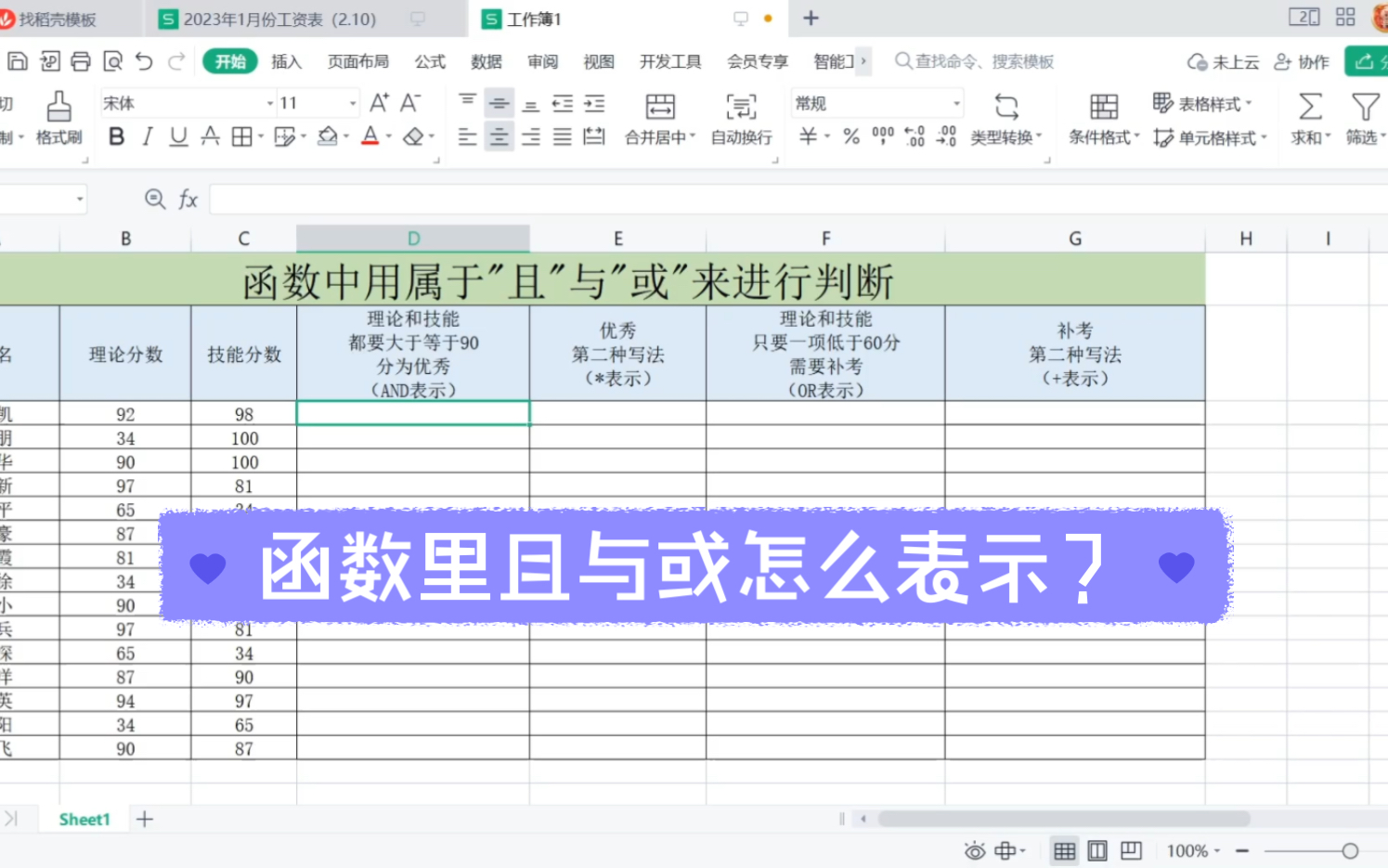Toggle strikethrough text style
1388x868 pixels.
tap(211, 137)
